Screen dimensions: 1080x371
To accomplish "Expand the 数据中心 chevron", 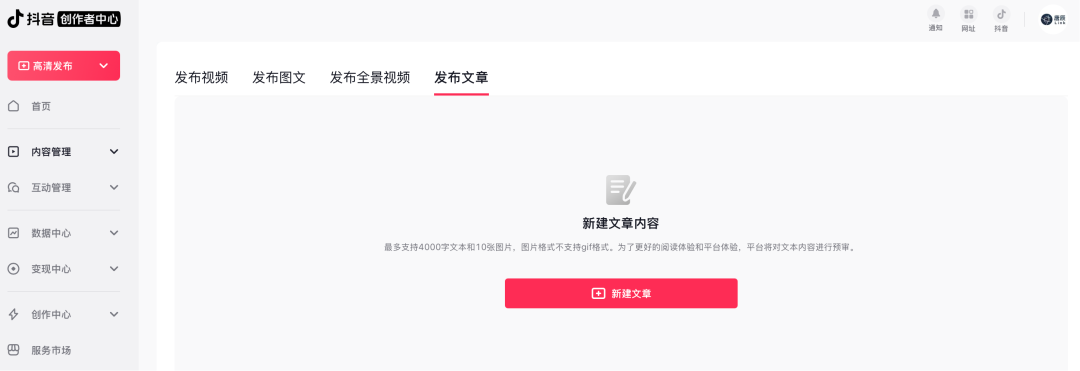I will pos(114,233).
